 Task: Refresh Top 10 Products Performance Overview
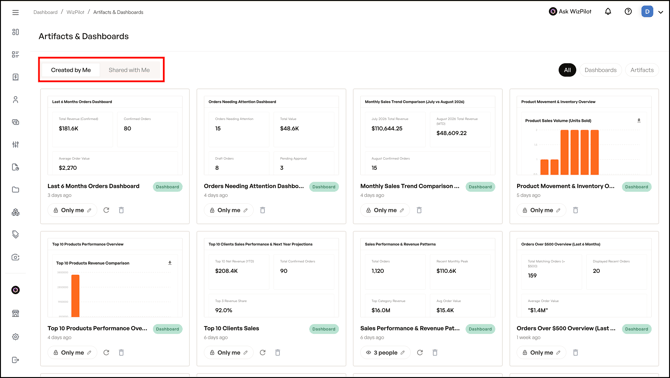tap(106, 353)
